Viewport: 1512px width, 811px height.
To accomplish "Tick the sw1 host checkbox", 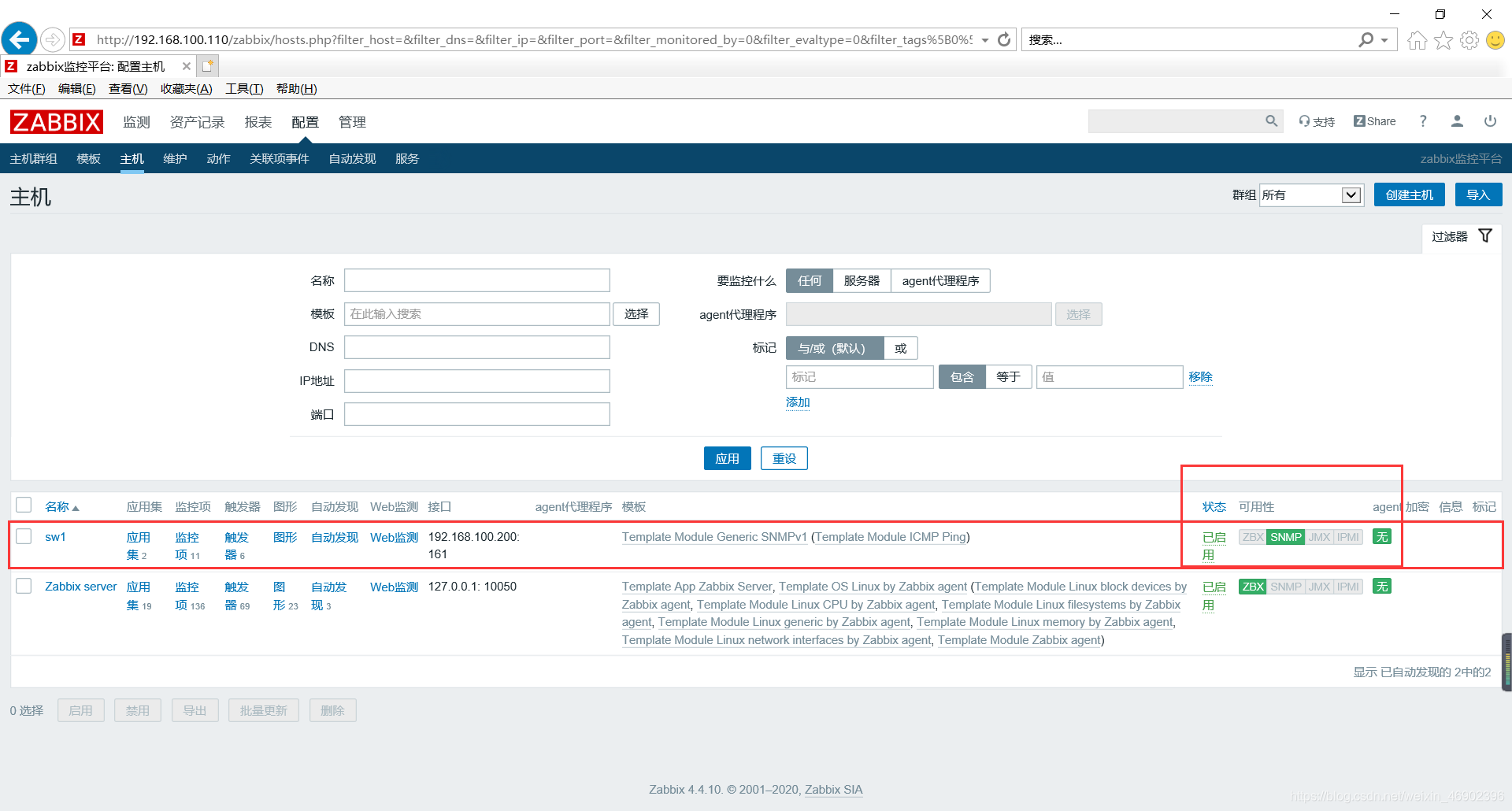I will pos(24,536).
